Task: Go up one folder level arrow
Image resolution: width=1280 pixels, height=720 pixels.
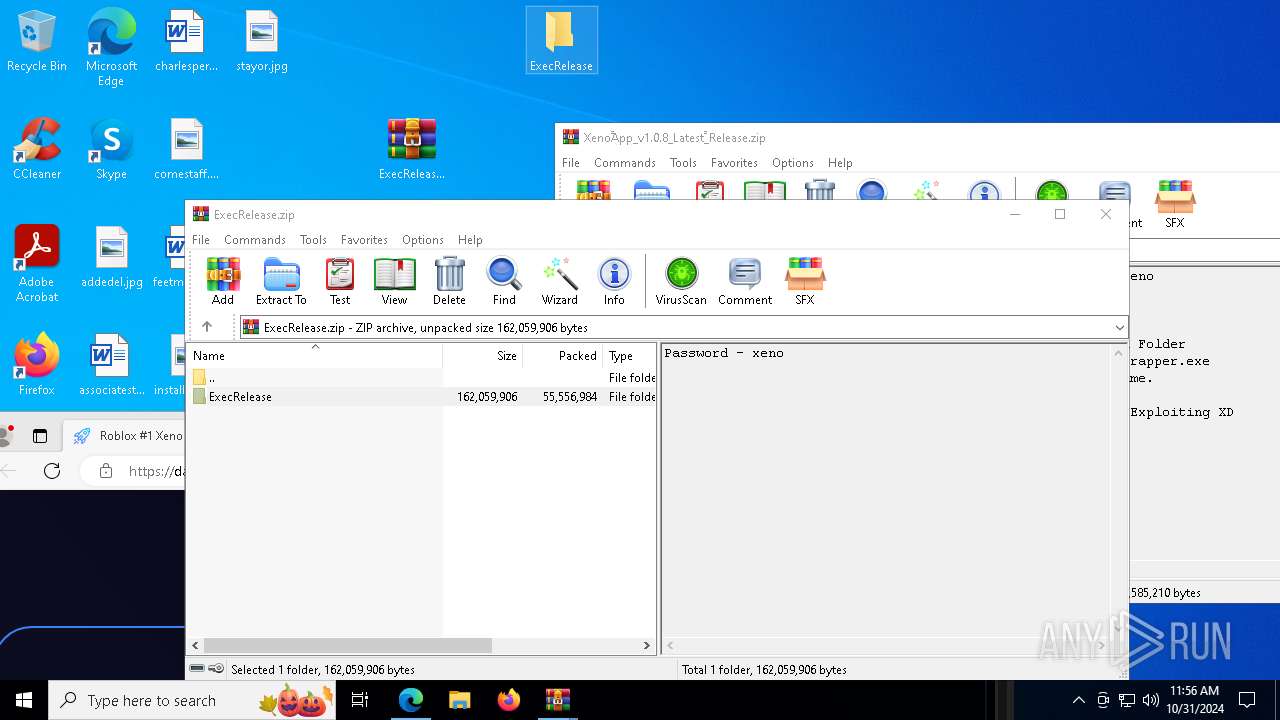Action: tap(207, 327)
